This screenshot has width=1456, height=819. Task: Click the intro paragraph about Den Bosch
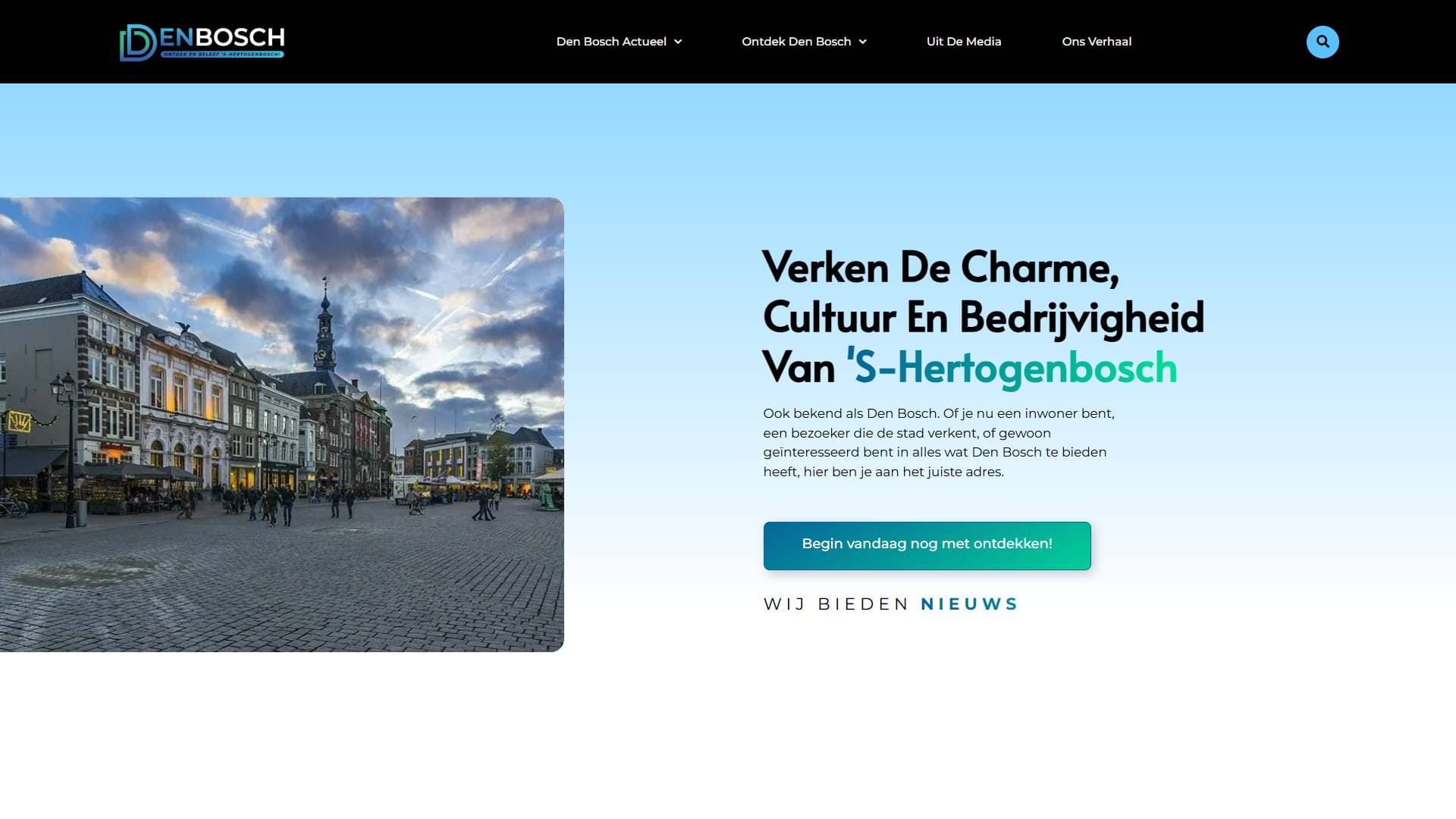(x=933, y=443)
